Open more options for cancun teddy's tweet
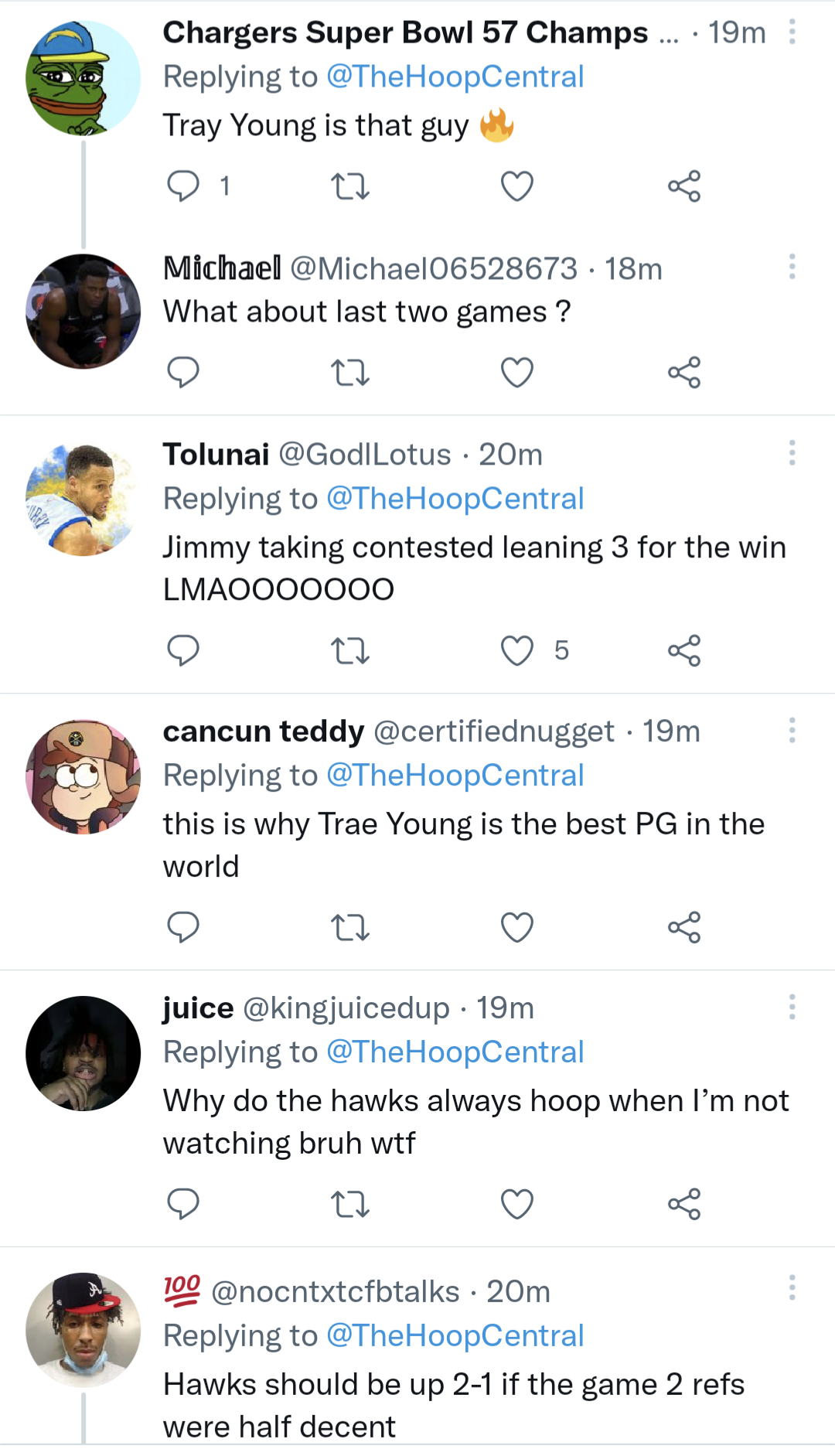The height and width of the screenshot is (1456, 835). click(792, 730)
